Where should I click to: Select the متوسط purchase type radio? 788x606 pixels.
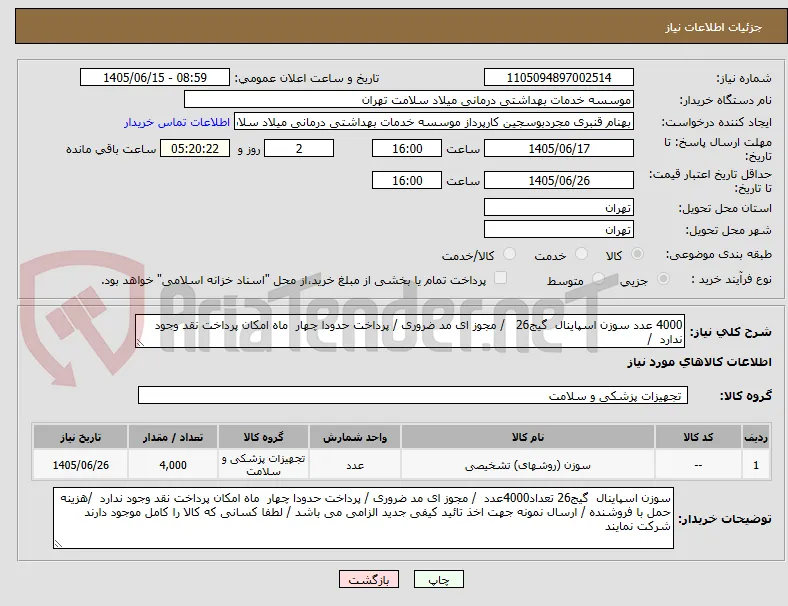coord(598,278)
